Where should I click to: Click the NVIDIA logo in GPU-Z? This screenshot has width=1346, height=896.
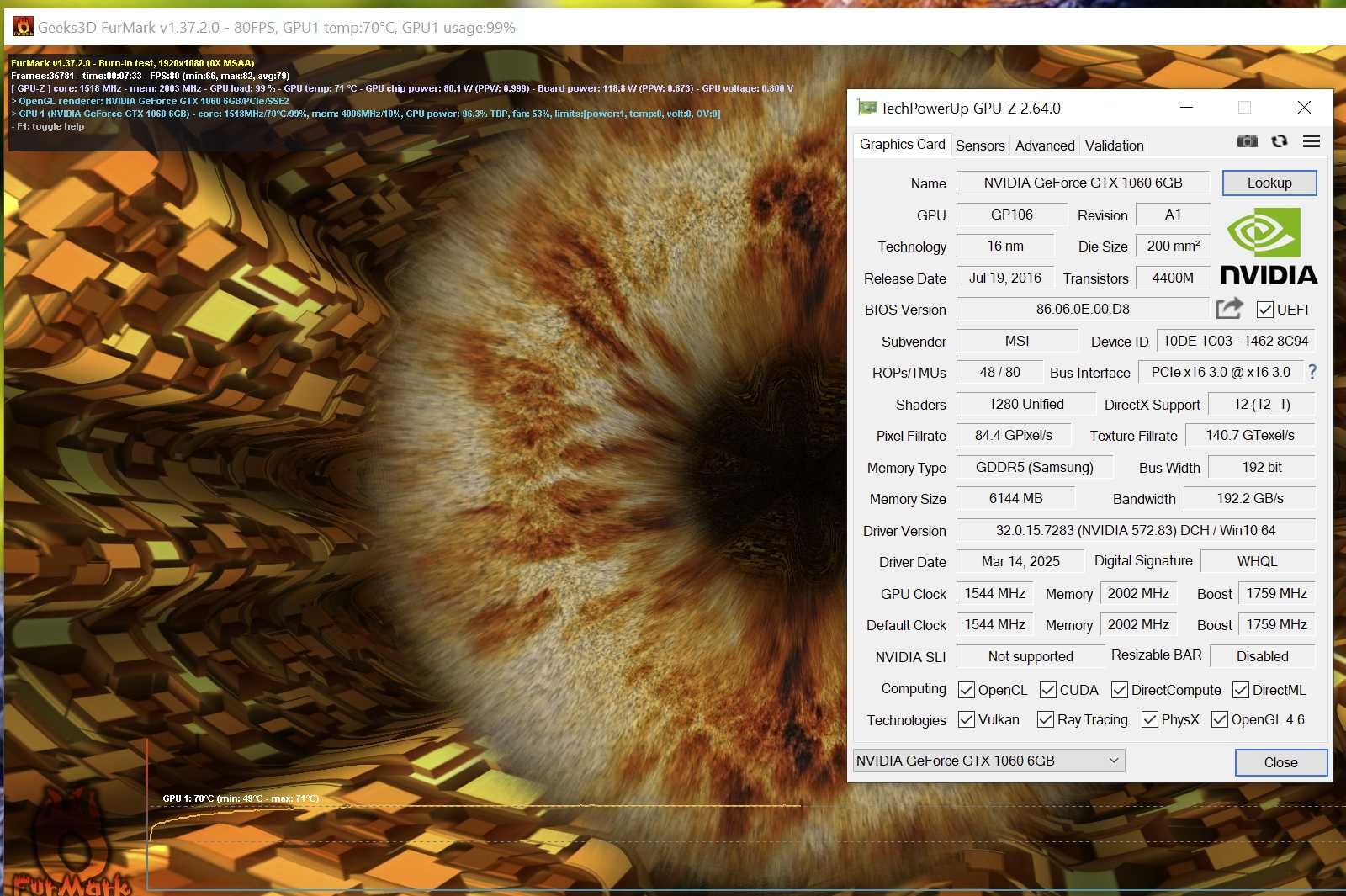[1269, 247]
